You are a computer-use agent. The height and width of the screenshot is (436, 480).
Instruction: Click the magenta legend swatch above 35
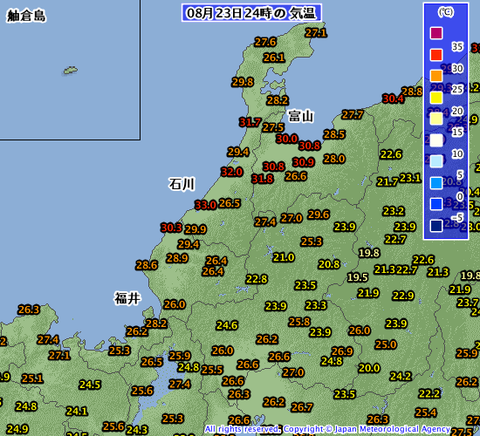(436, 33)
